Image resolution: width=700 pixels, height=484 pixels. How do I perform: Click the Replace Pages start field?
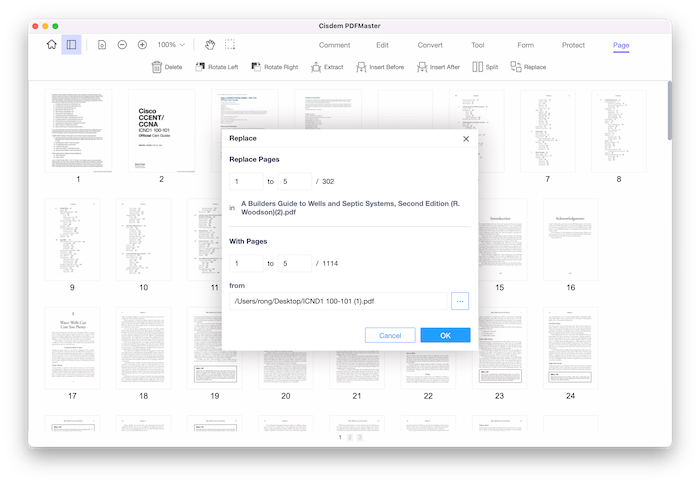point(246,181)
